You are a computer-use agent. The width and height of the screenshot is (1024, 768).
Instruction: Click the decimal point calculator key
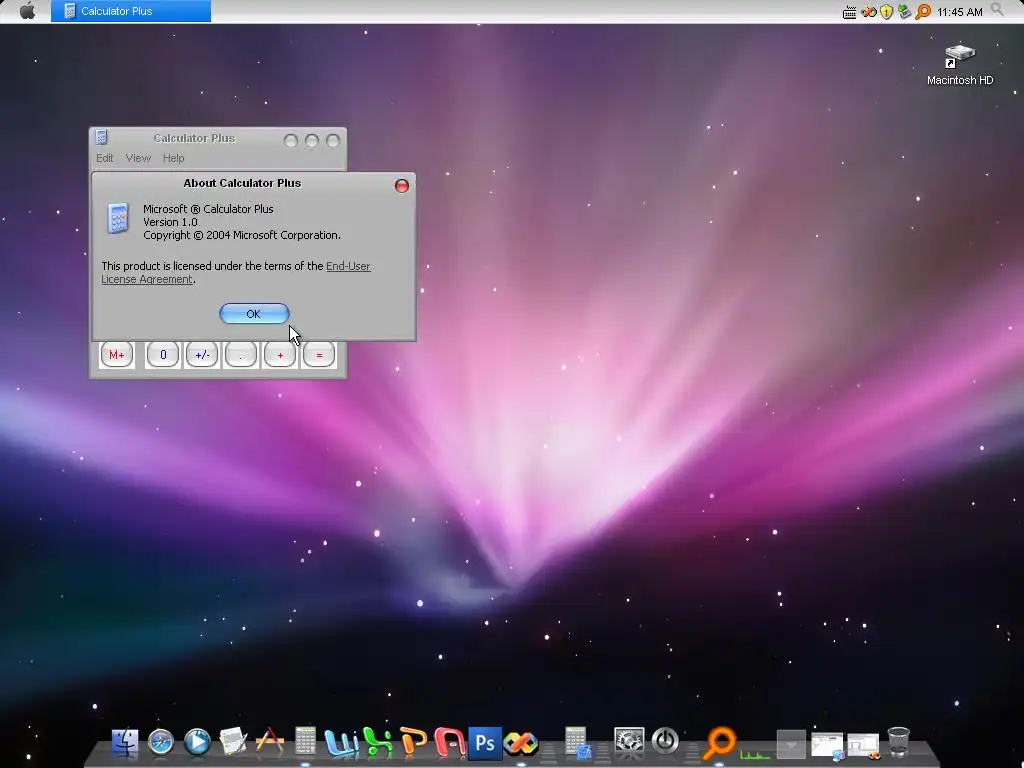point(240,355)
